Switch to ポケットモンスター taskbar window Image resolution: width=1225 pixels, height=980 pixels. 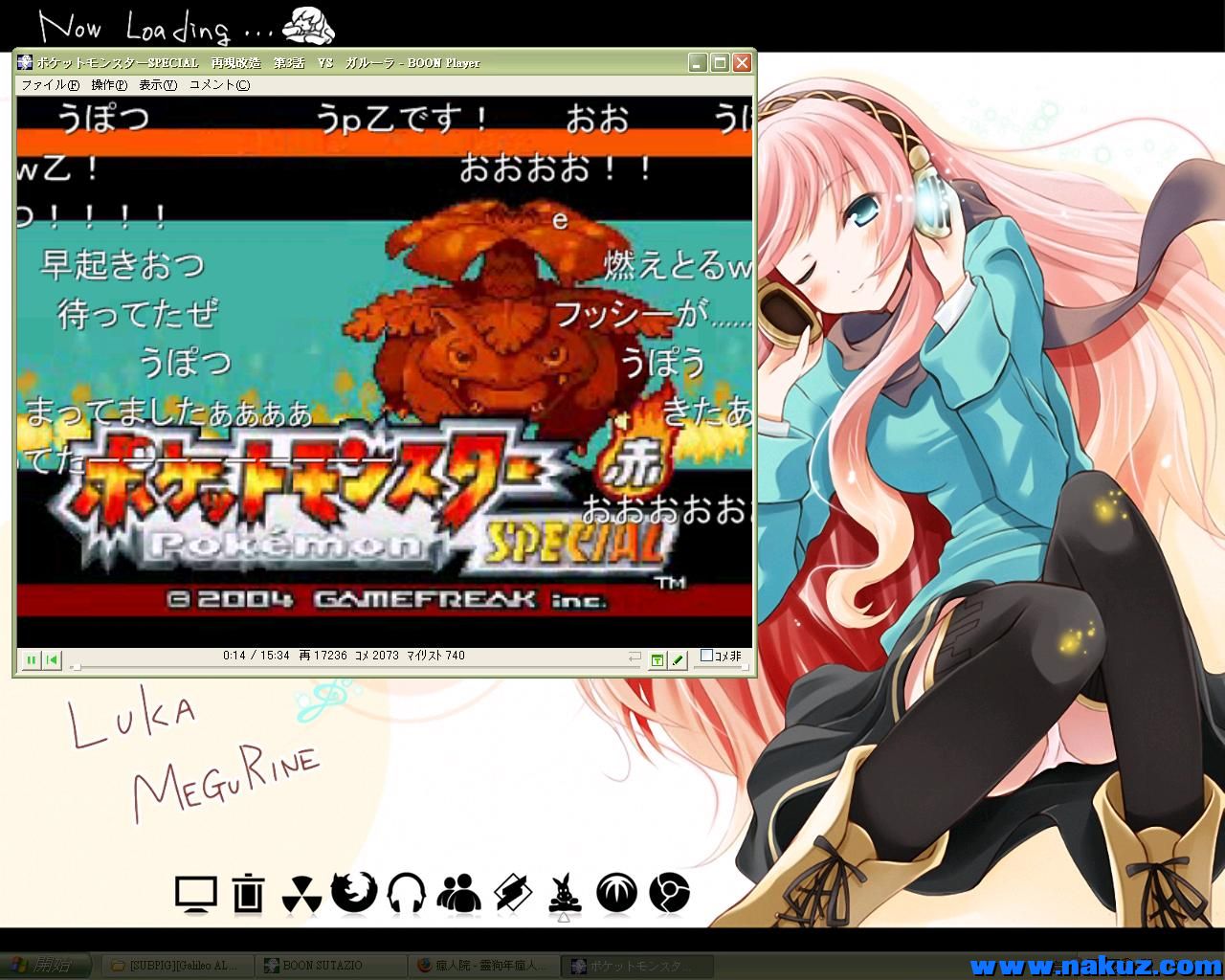pos(637,966)
